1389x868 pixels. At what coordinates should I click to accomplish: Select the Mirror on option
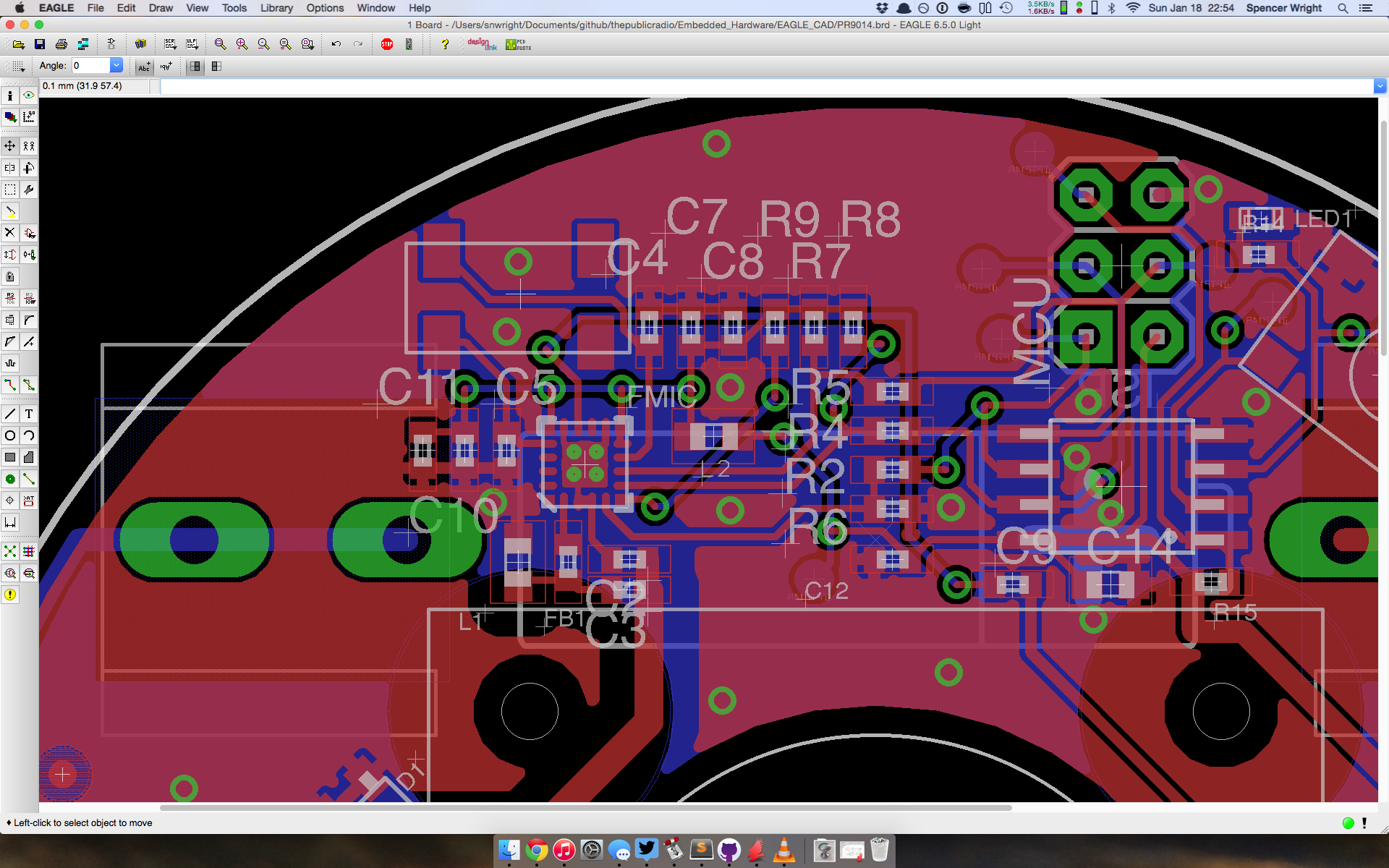pos(216,67)
